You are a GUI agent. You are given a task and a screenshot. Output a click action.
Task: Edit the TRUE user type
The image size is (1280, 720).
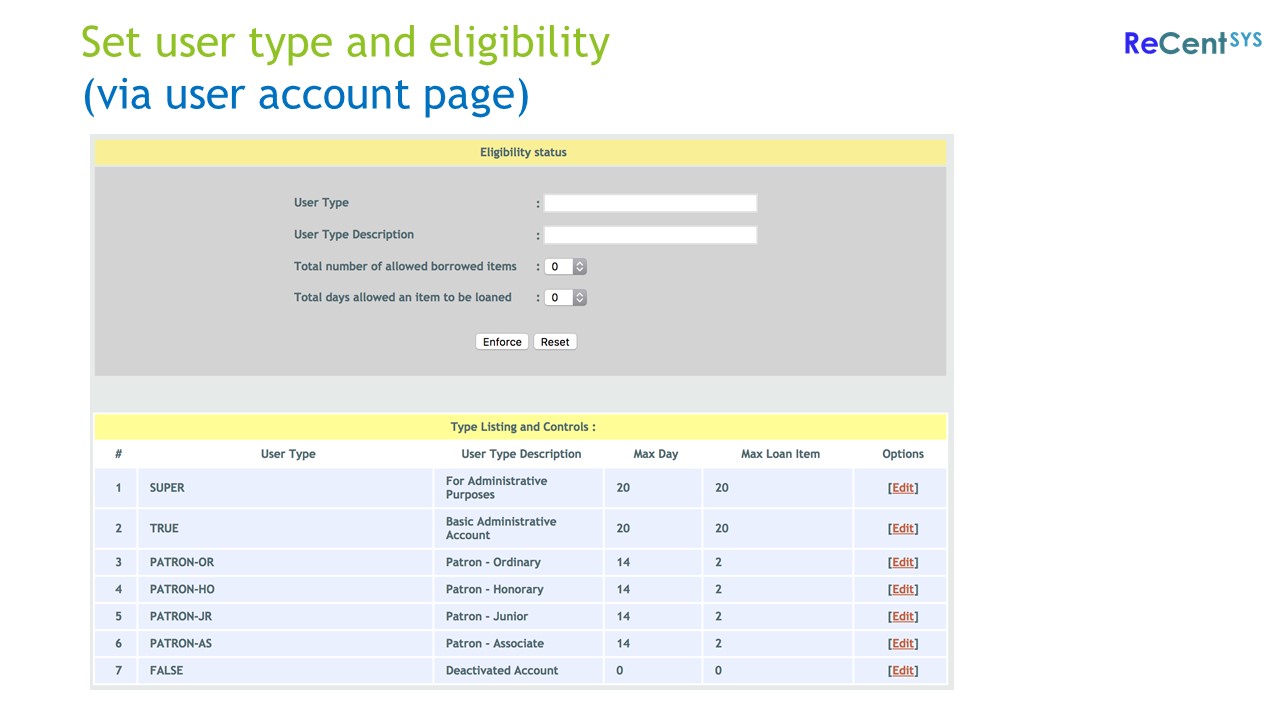(903, 529)
